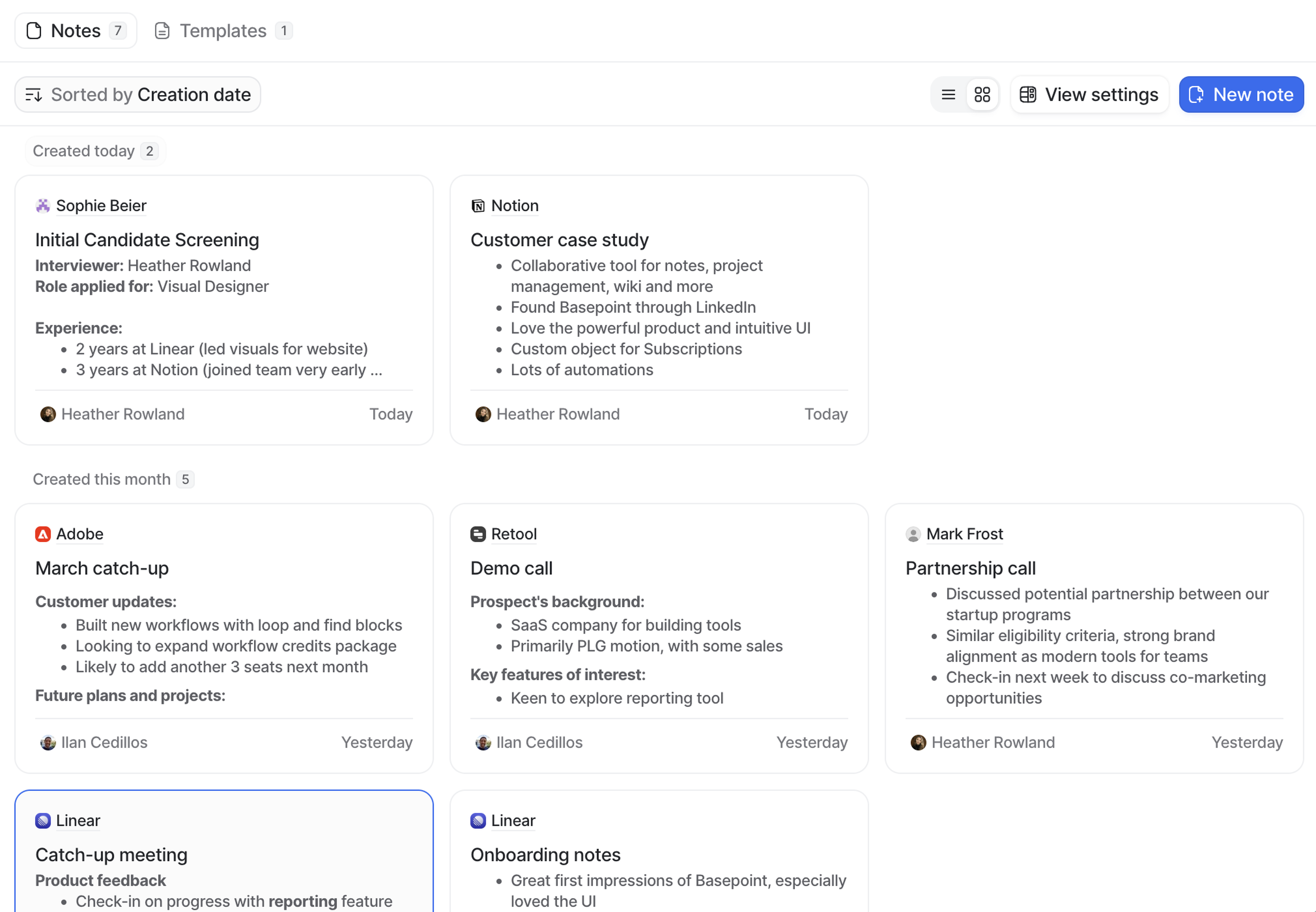
Task: Open Sorted by Creation date dropdown
Action: click(x=138, y=95)
